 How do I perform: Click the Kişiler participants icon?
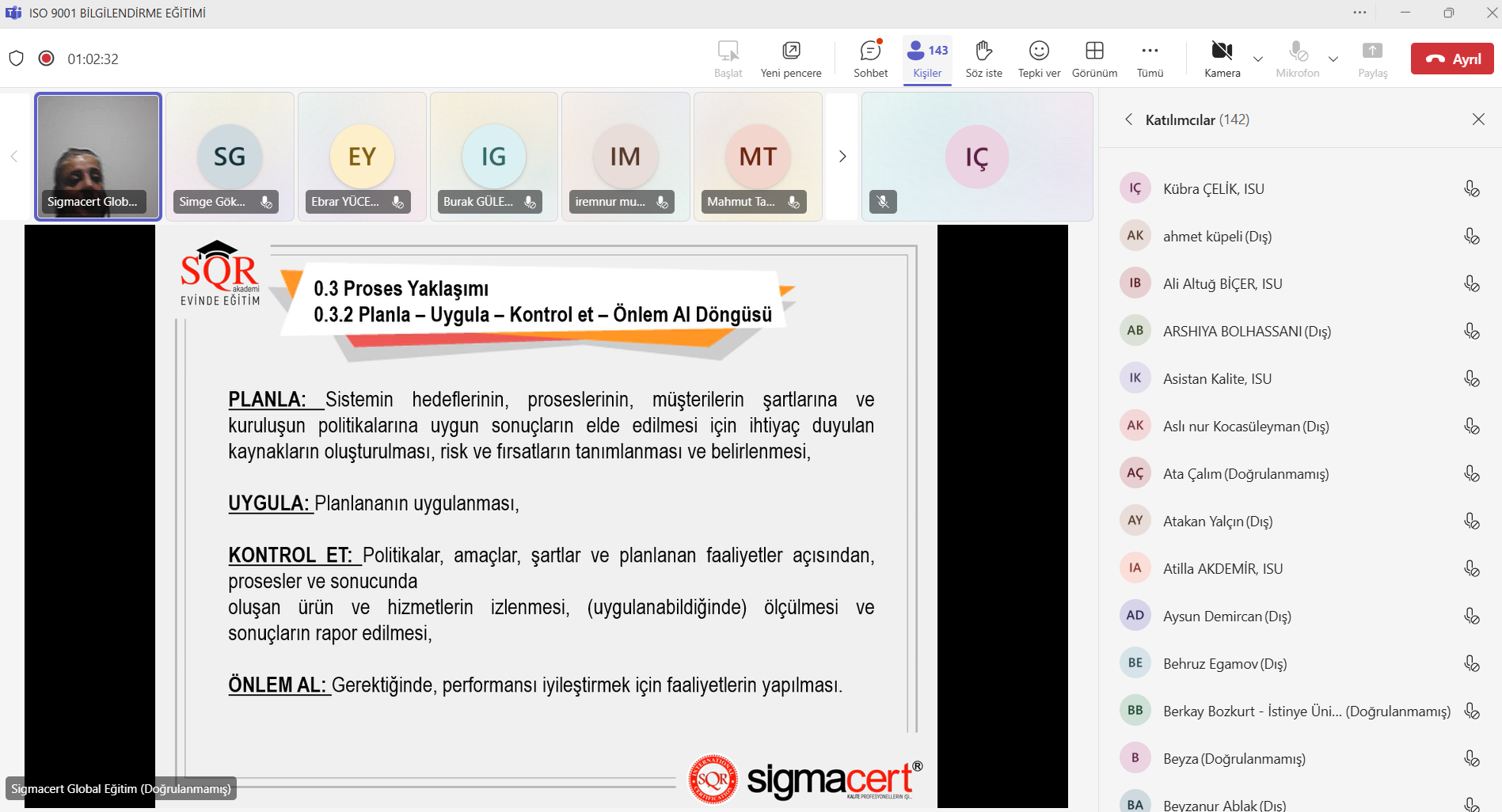coord(927,59)
